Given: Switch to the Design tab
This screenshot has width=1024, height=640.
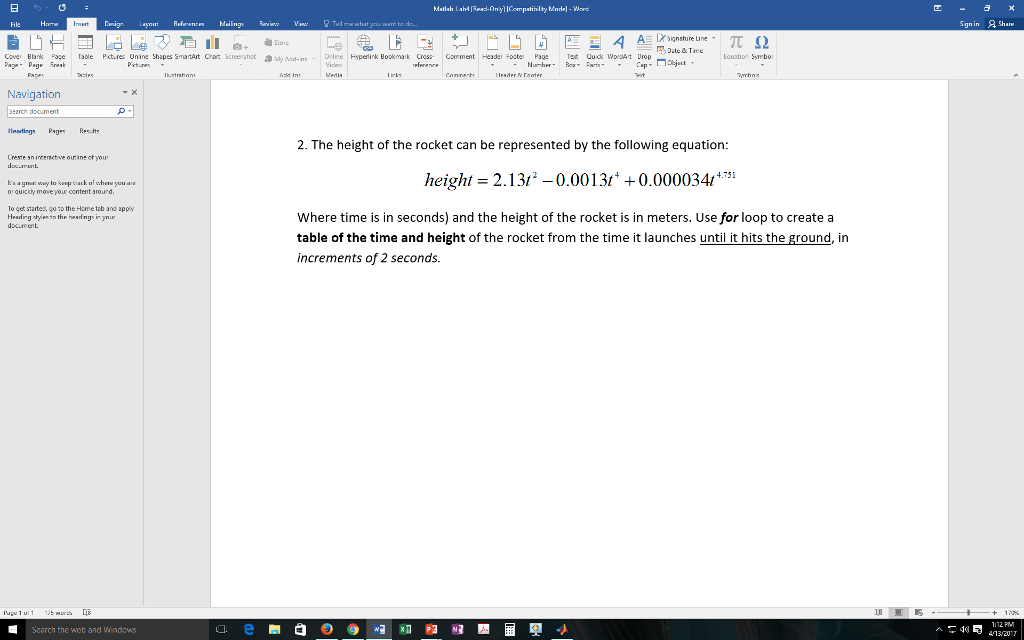Looking at the screenshot, I should click(x=114, y=24).
